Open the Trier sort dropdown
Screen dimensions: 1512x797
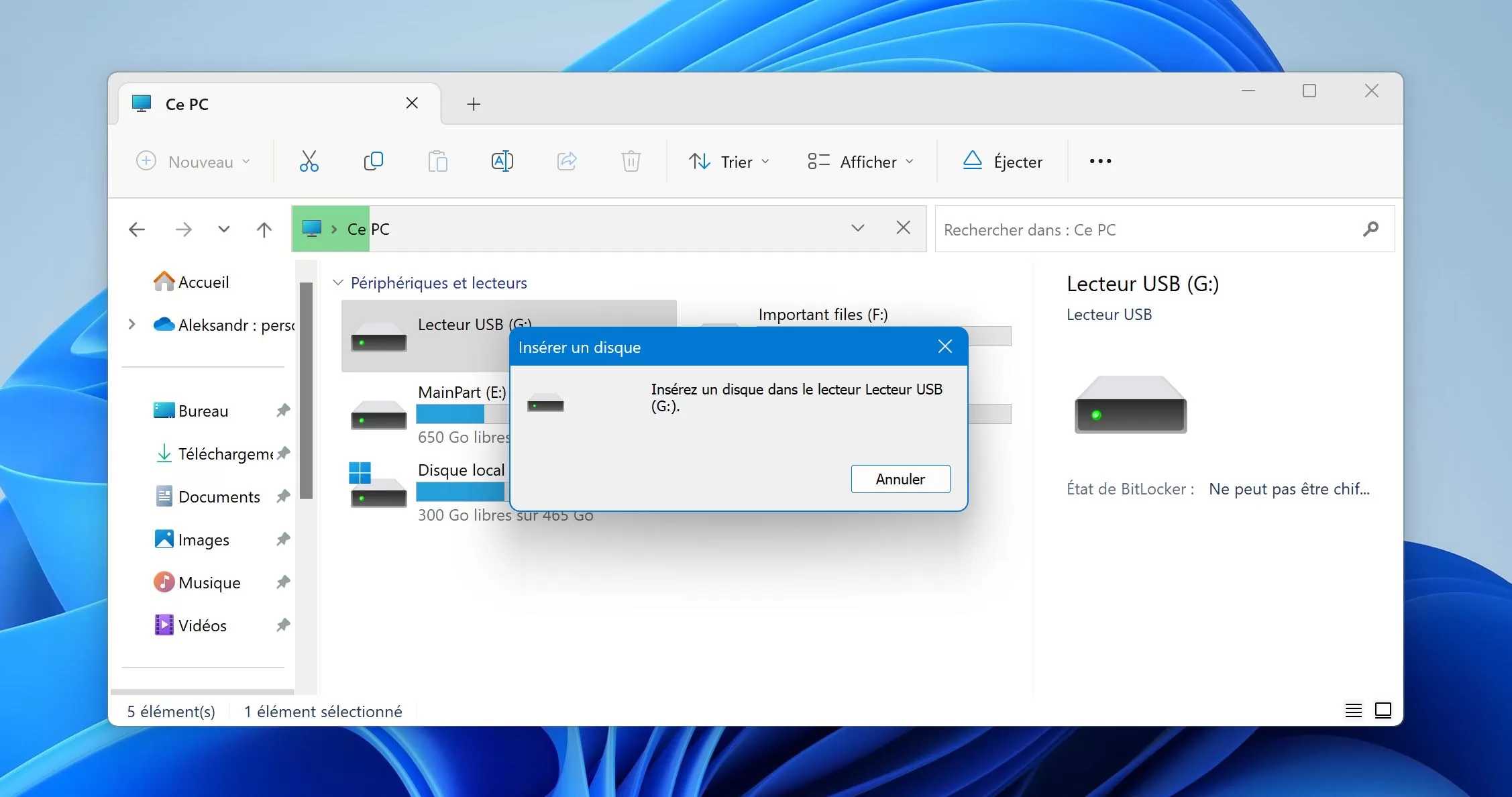(x=729, y=162)
